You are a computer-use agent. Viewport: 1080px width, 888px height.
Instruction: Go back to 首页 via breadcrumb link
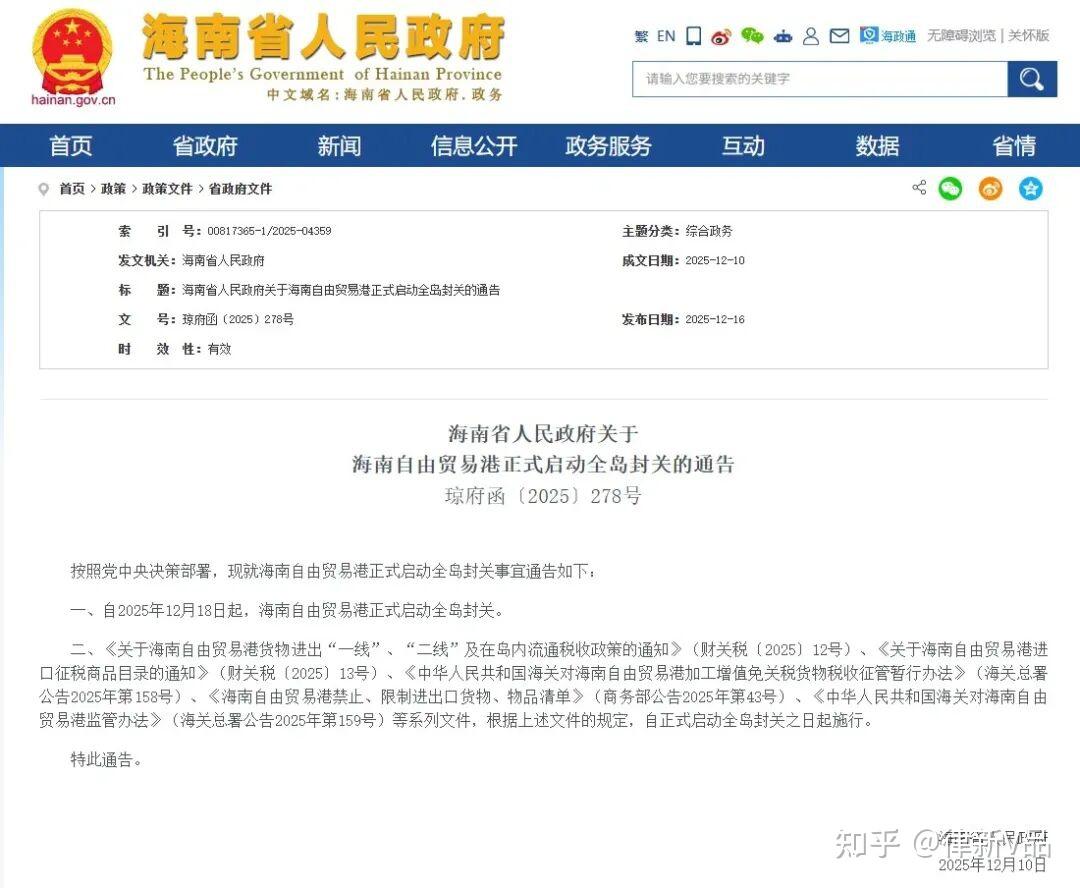tap(71, 188)
